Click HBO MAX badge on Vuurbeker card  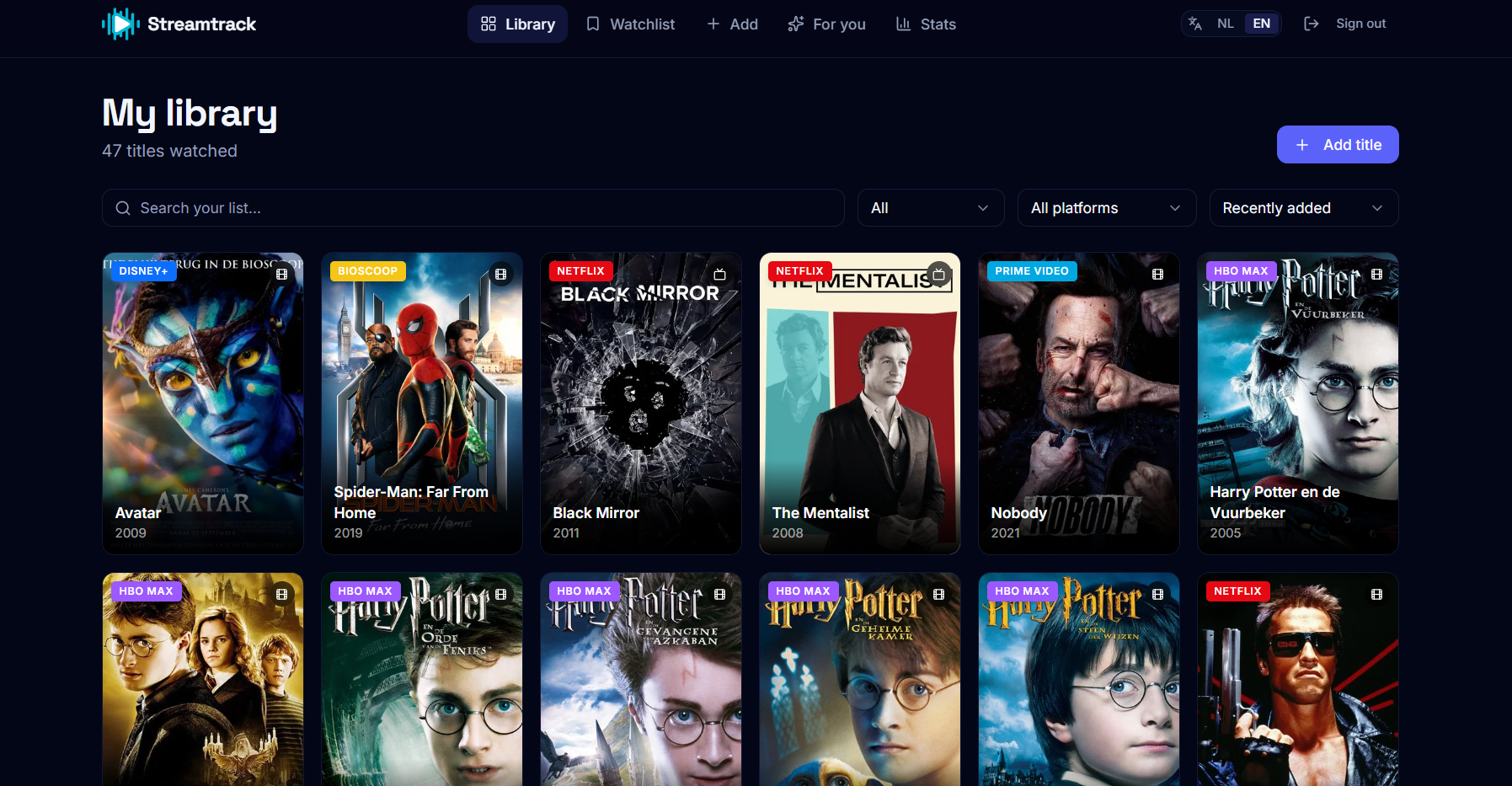coord(1242,271)
